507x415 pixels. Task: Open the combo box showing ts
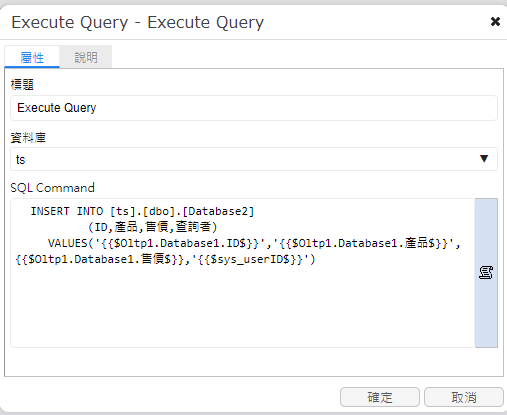coord(254,159)
